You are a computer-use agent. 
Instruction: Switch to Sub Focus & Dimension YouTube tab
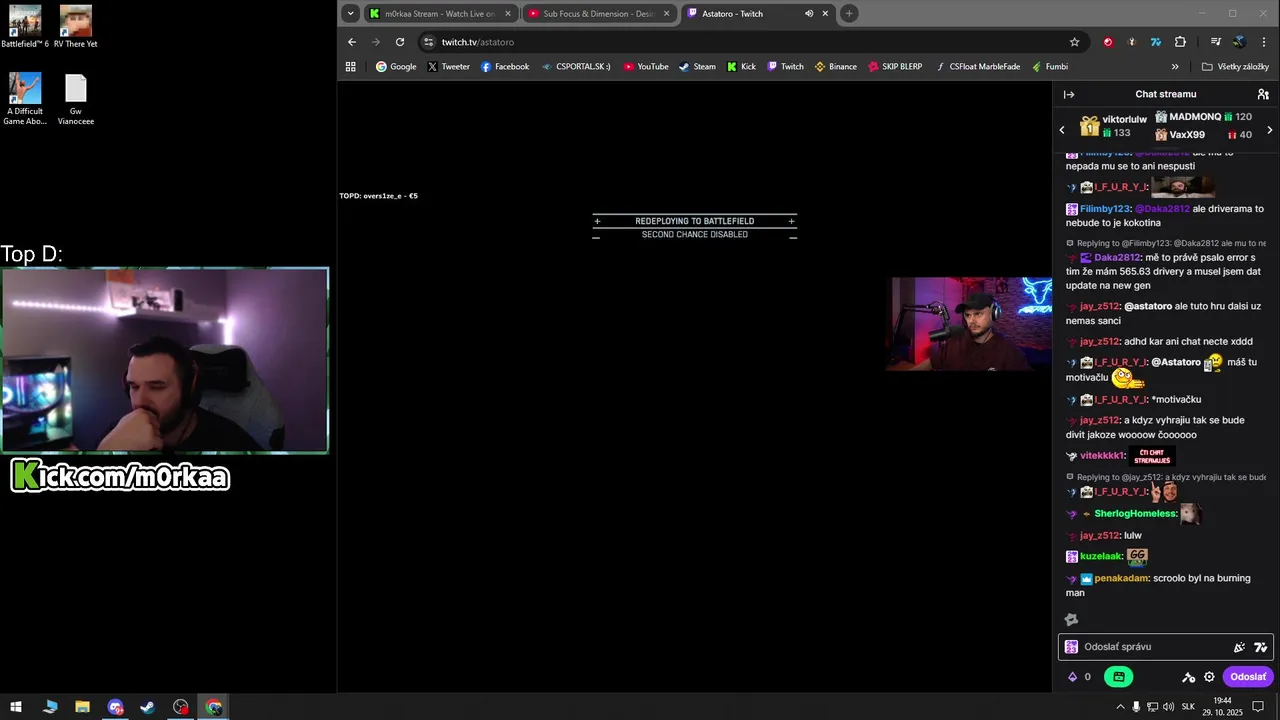click(599, 13)
